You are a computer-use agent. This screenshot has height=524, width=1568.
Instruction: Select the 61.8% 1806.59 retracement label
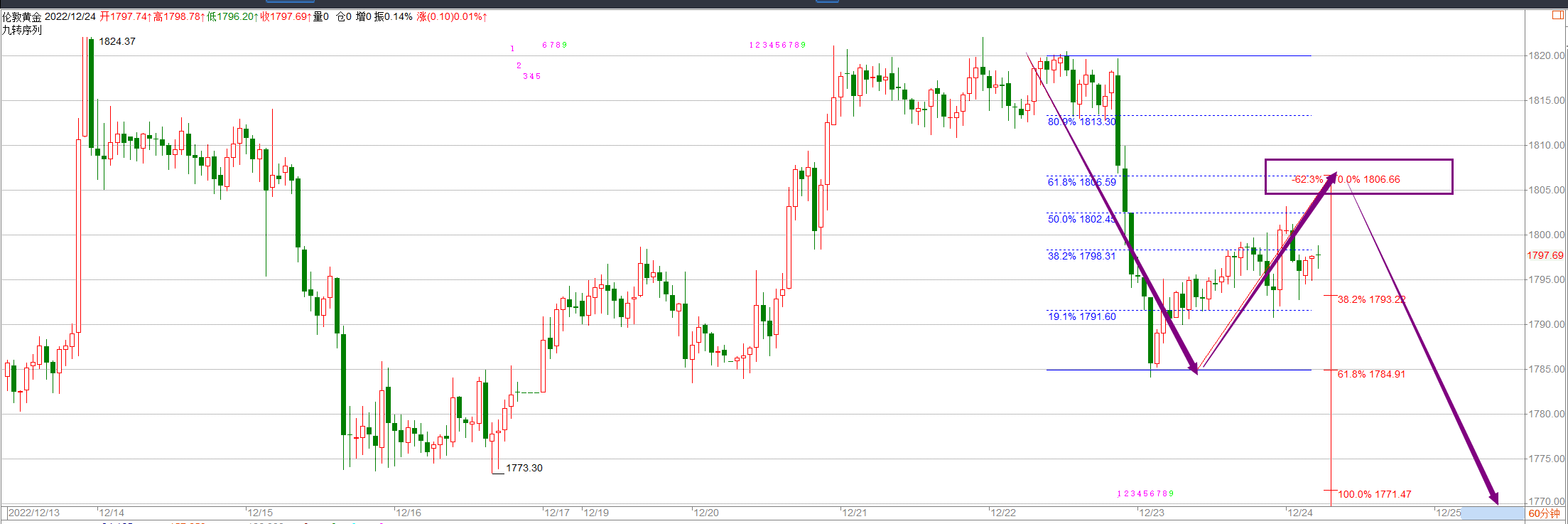pos(1081,182)
